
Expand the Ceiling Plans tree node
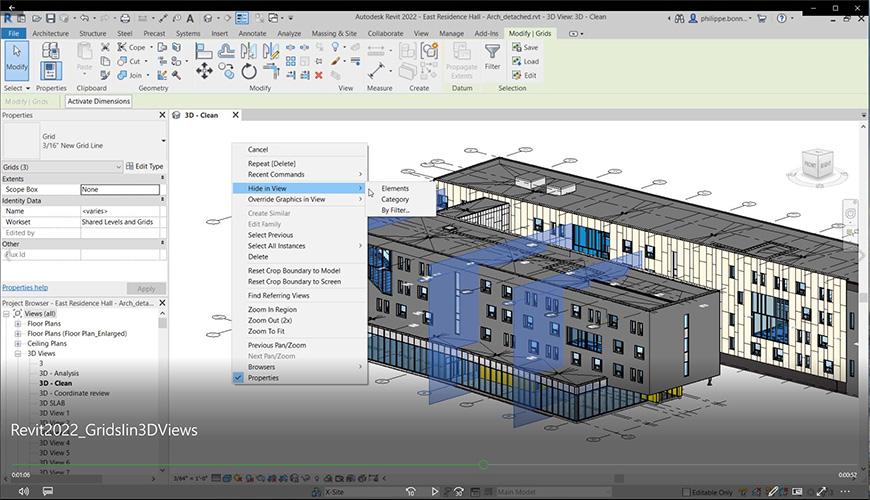(x=18, y=344)
